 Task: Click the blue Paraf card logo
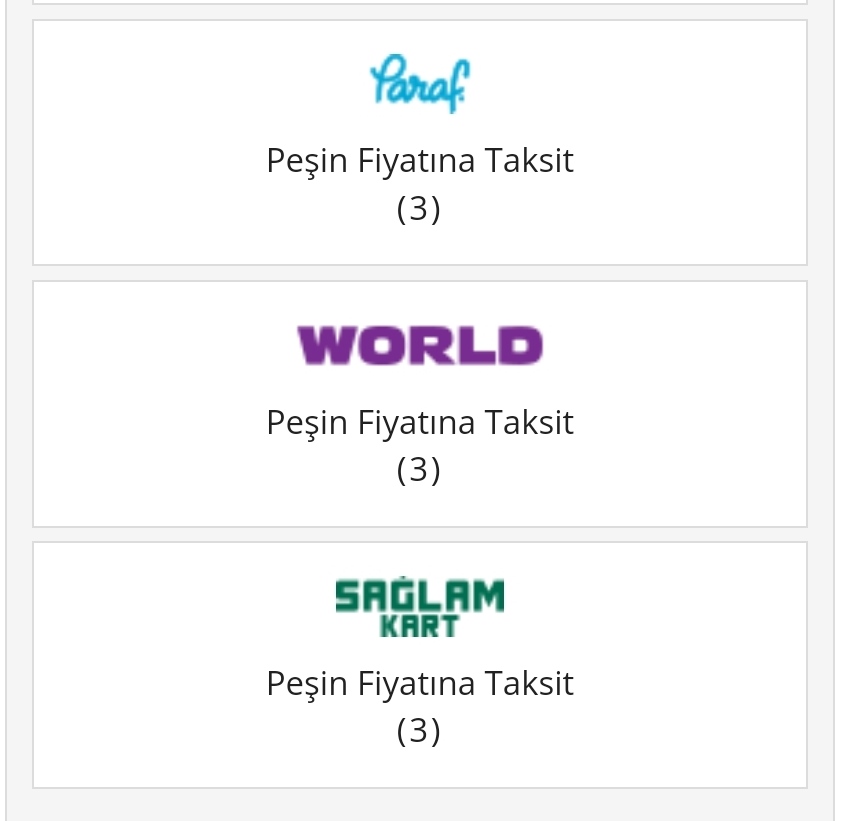pyautogui.click(x=420, y=83)
